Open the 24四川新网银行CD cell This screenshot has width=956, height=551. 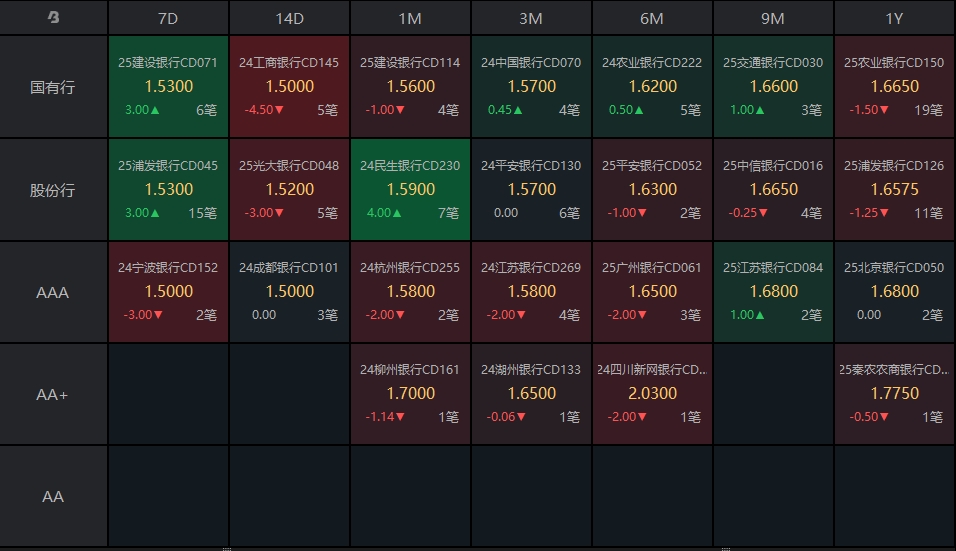click(x=652, y=394)
